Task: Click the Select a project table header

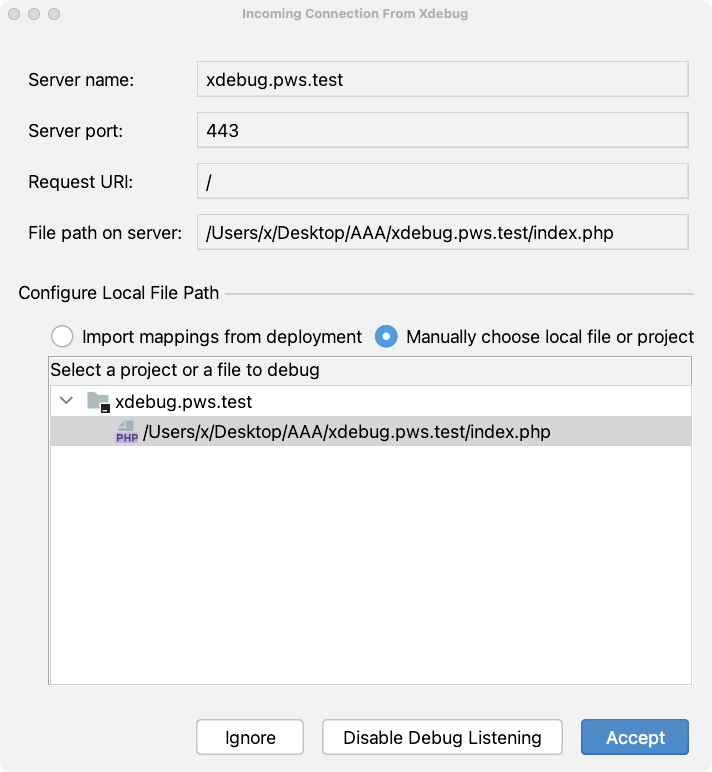Action: [370, 370]
